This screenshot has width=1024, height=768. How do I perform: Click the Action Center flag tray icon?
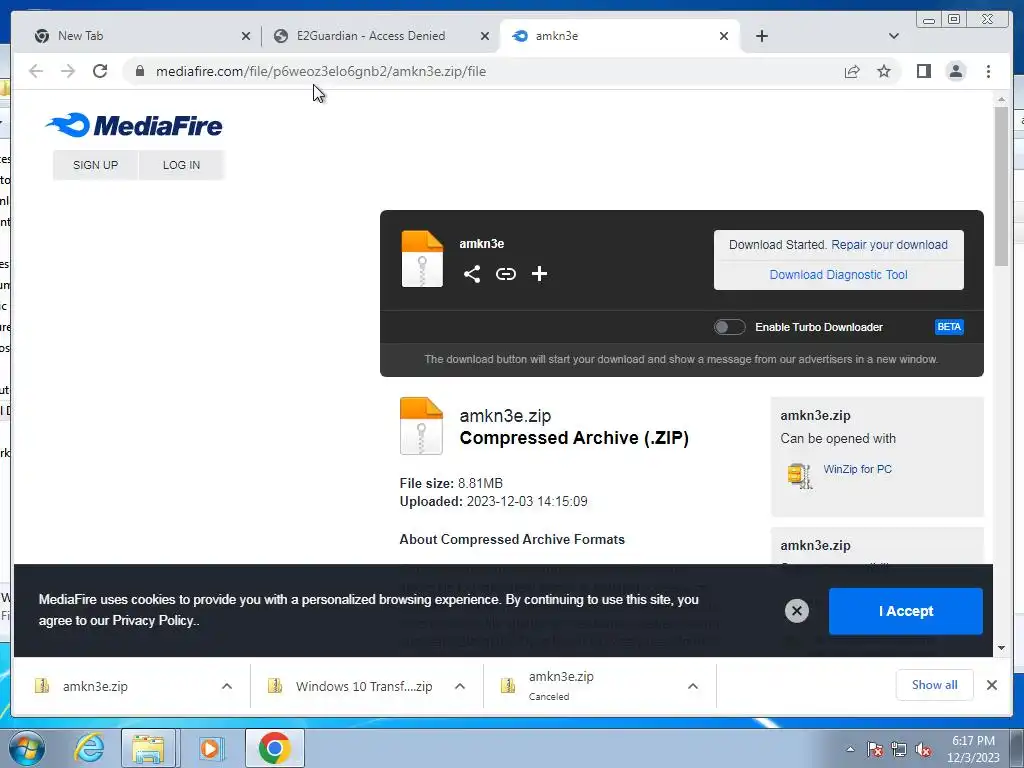click(875, 749)
